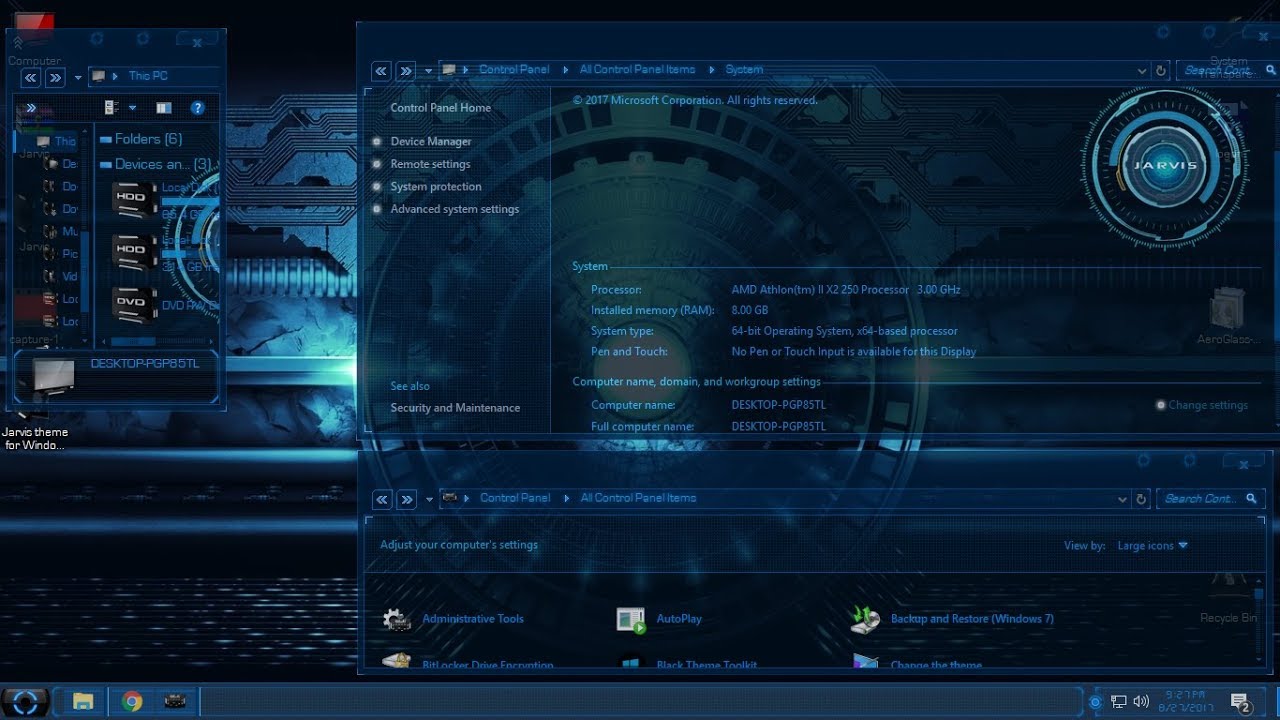1280x720 pixels.
Task: Open address history dropdown in System window
Action: [x=1142, y=71]
